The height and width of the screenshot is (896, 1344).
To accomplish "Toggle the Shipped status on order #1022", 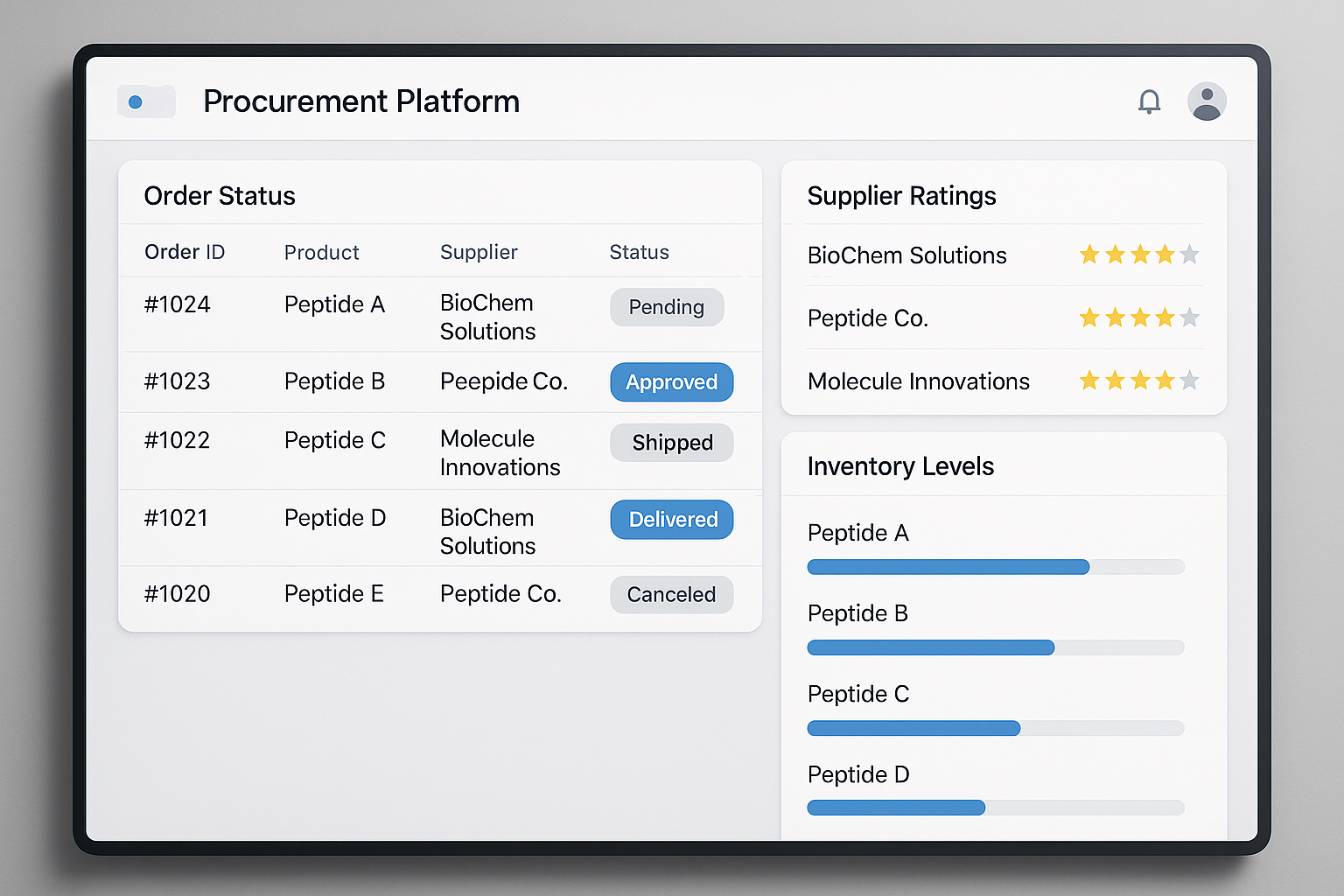I will 671,443.
